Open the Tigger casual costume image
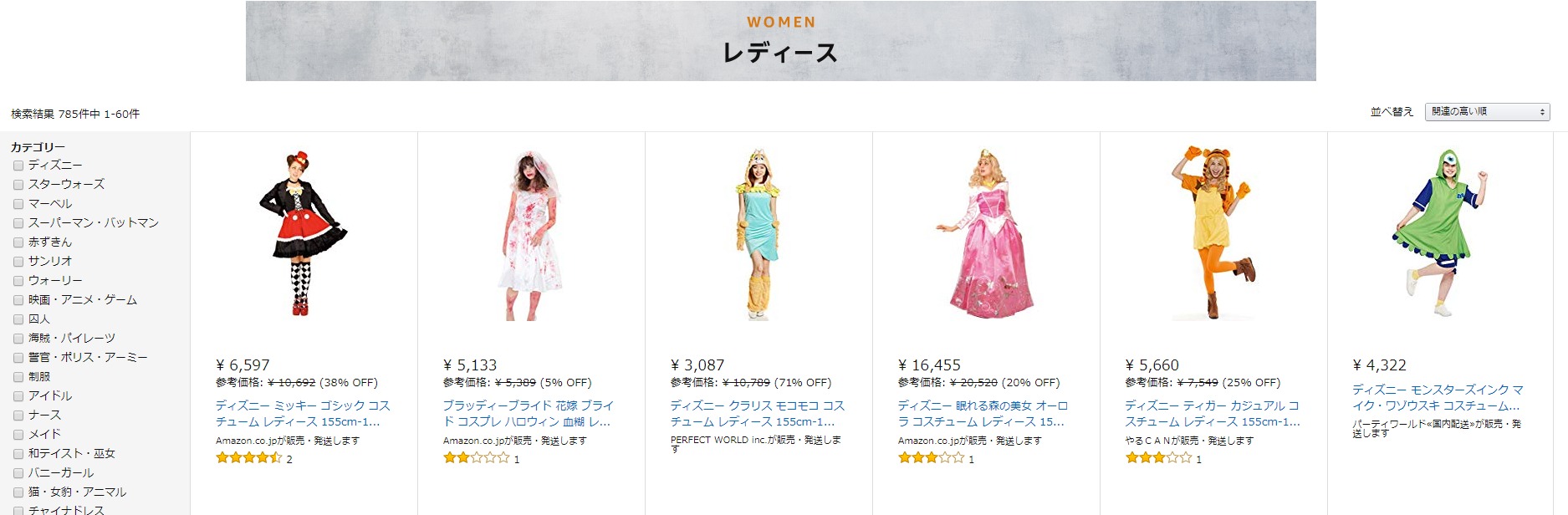1568x515 pixels. 1213,234
